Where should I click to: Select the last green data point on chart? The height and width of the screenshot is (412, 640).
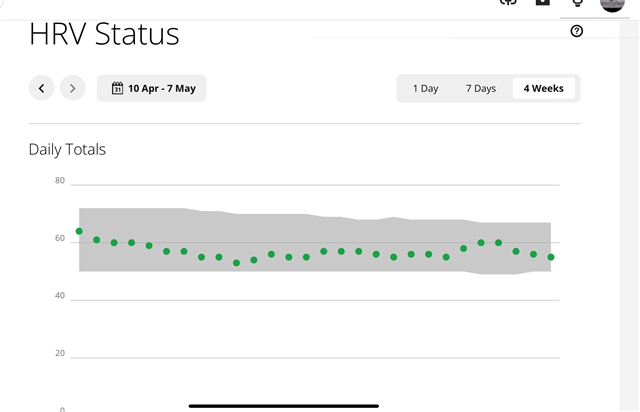point(551,257)
